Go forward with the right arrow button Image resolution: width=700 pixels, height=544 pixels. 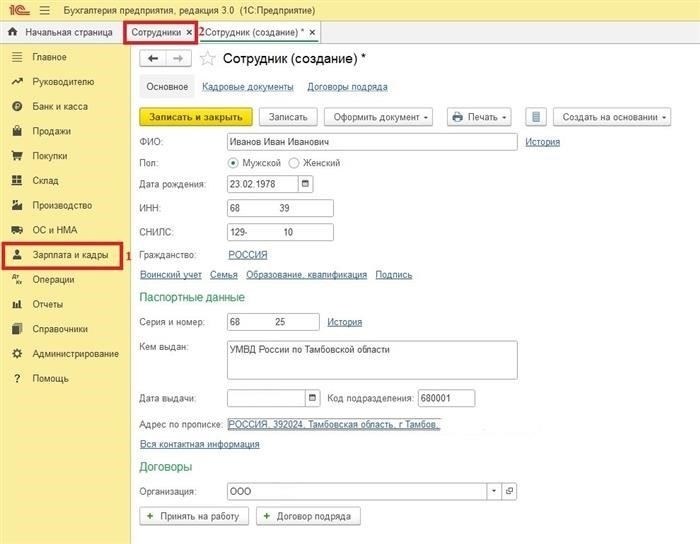(x=178, y=58)
